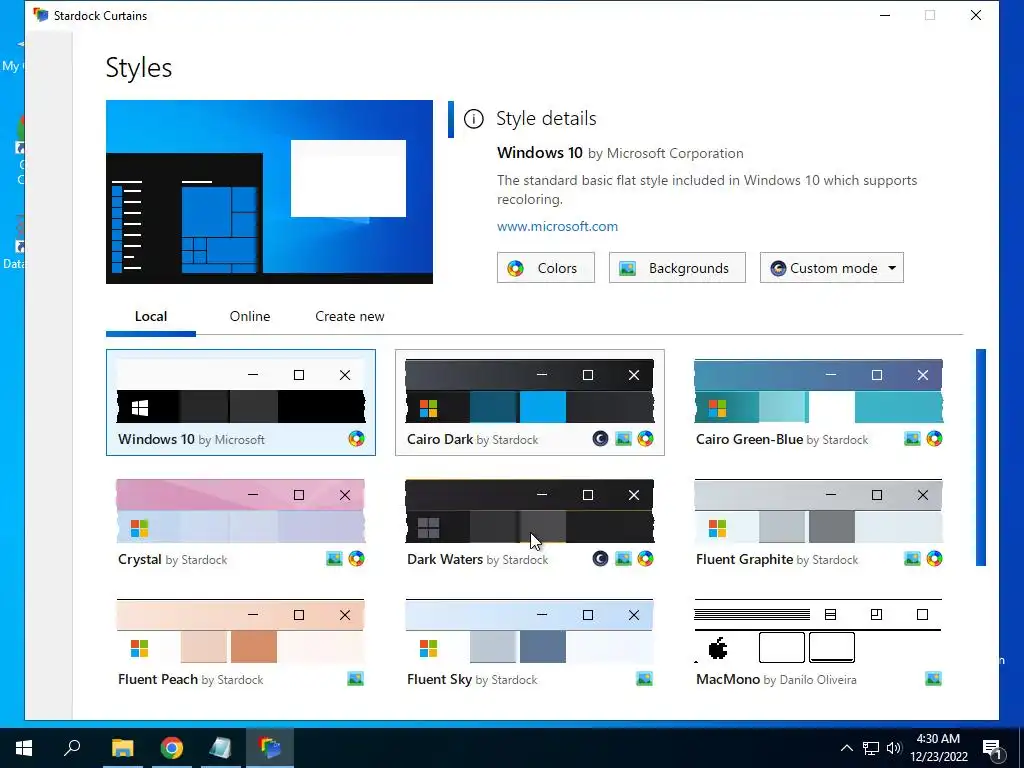Switch to the Local tab
1024x768 pixels.
151,316
